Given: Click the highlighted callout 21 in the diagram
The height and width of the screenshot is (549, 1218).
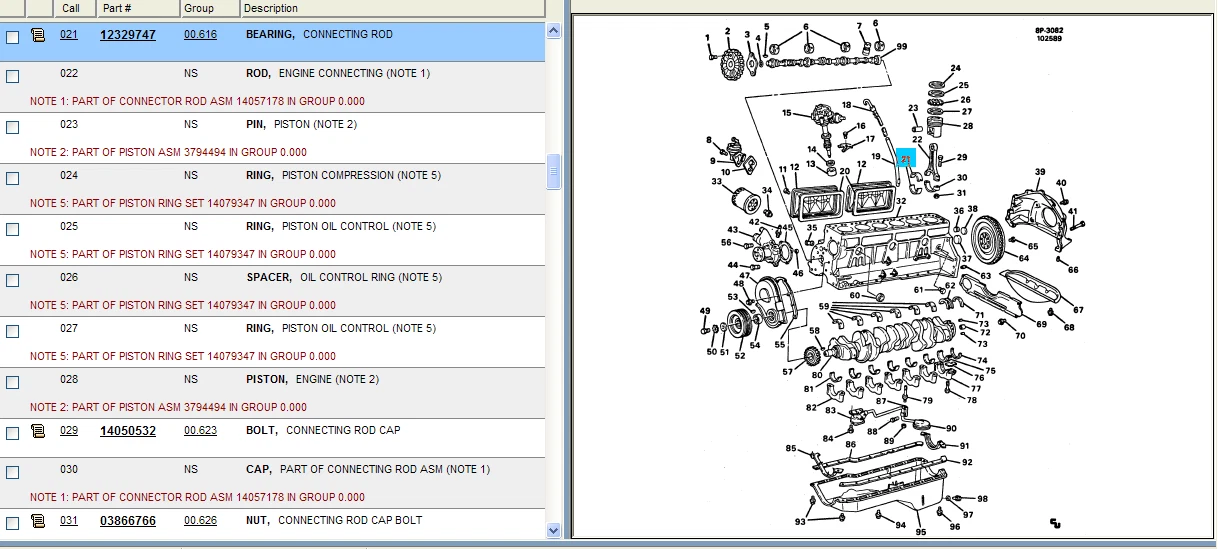Looking at the screenshot, I should [x=905, y=158].
